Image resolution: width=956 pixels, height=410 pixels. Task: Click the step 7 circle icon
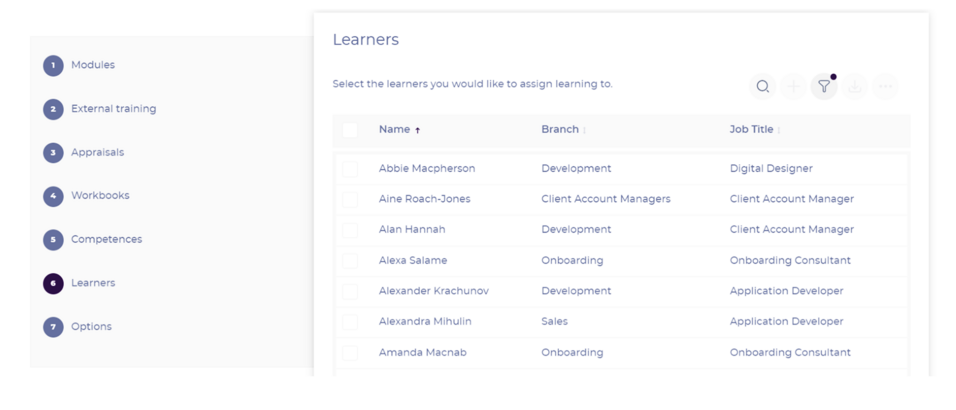tap(53, 327)
